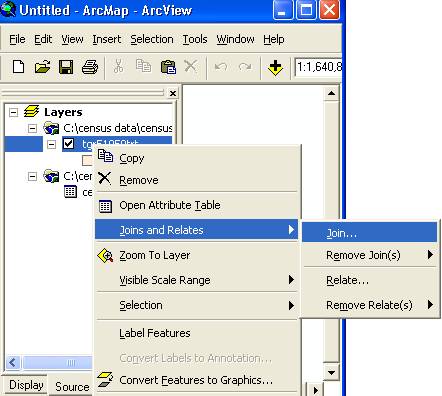Click the Cut scissors icon
Screen dimensions: 442x396
[x=118, y=67]
